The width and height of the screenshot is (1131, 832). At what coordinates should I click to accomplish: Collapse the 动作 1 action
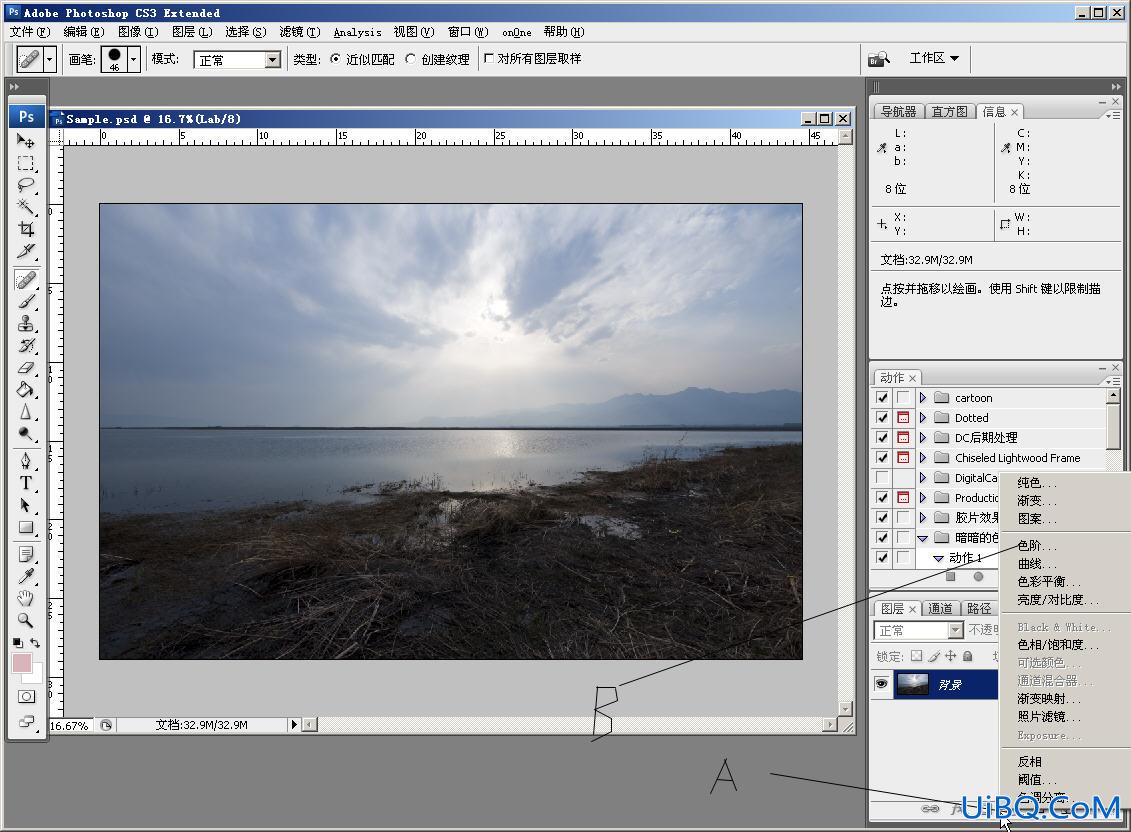point(938,558)
